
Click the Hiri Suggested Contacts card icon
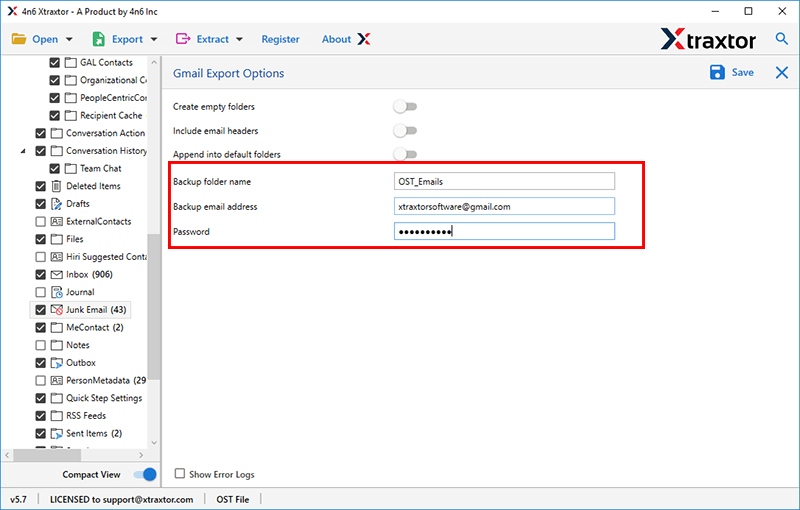(x=57, y=257)
